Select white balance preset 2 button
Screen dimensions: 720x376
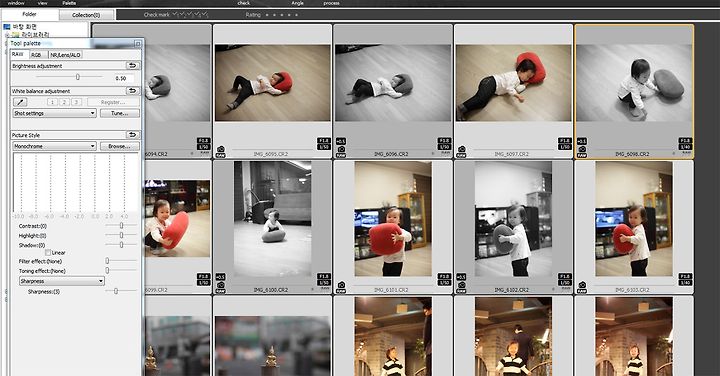pos(64,102)
